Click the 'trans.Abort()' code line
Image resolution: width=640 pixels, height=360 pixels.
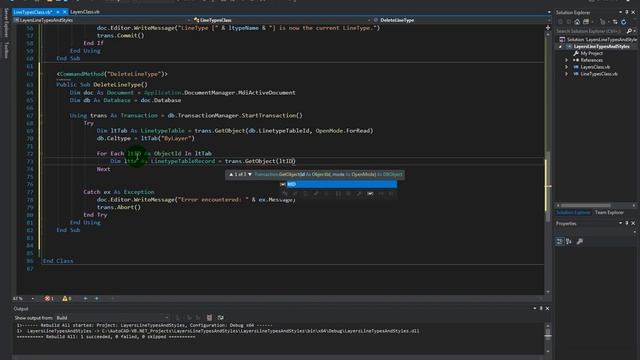(x=119, y=207)
